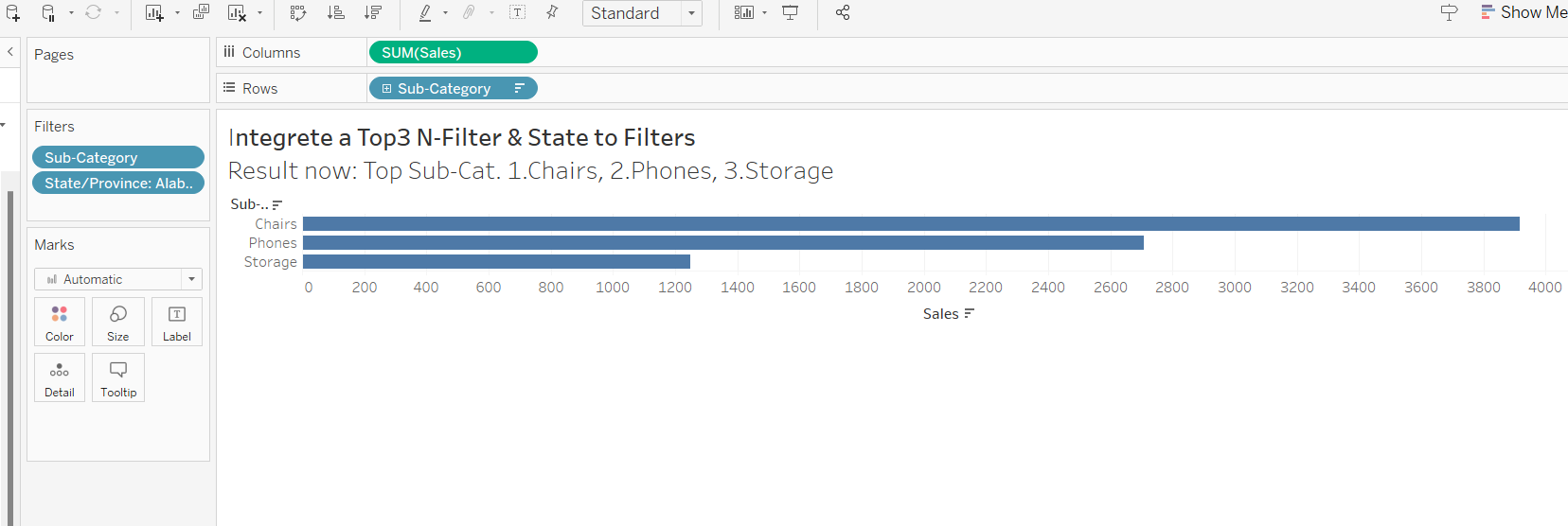Sort ascending using the toolbar icon
1568x526 pixels.
click(335, 13)
